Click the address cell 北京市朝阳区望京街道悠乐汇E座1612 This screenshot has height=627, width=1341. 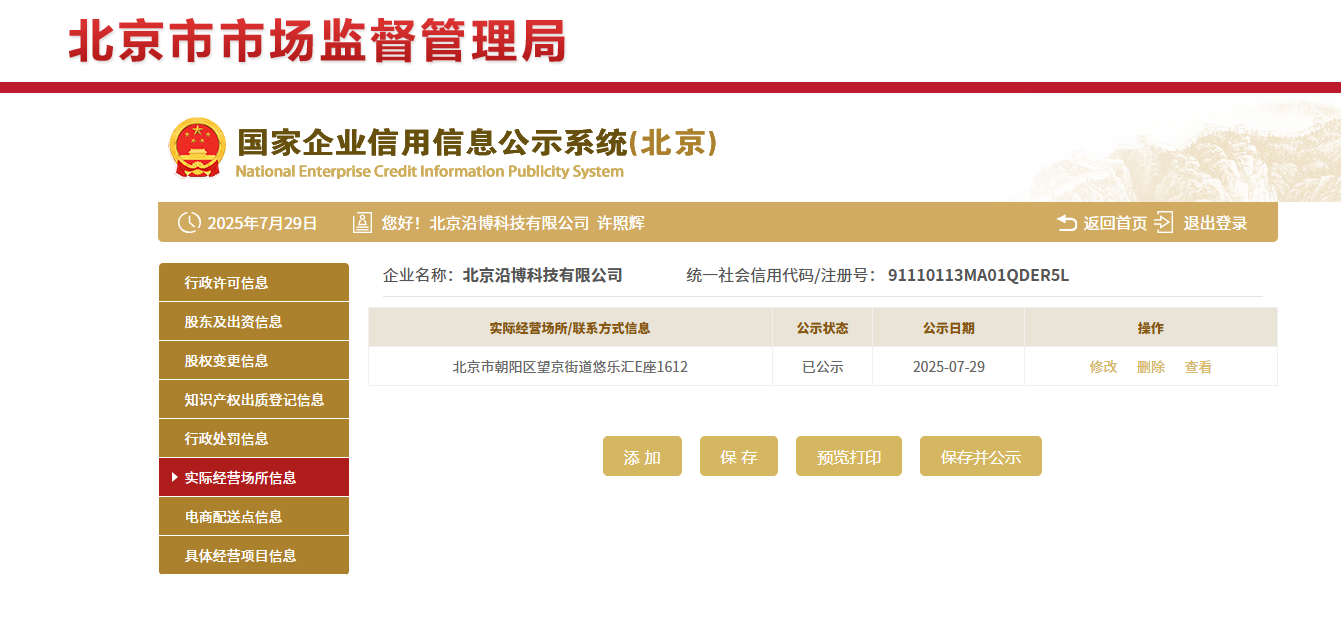click(570, 367)
